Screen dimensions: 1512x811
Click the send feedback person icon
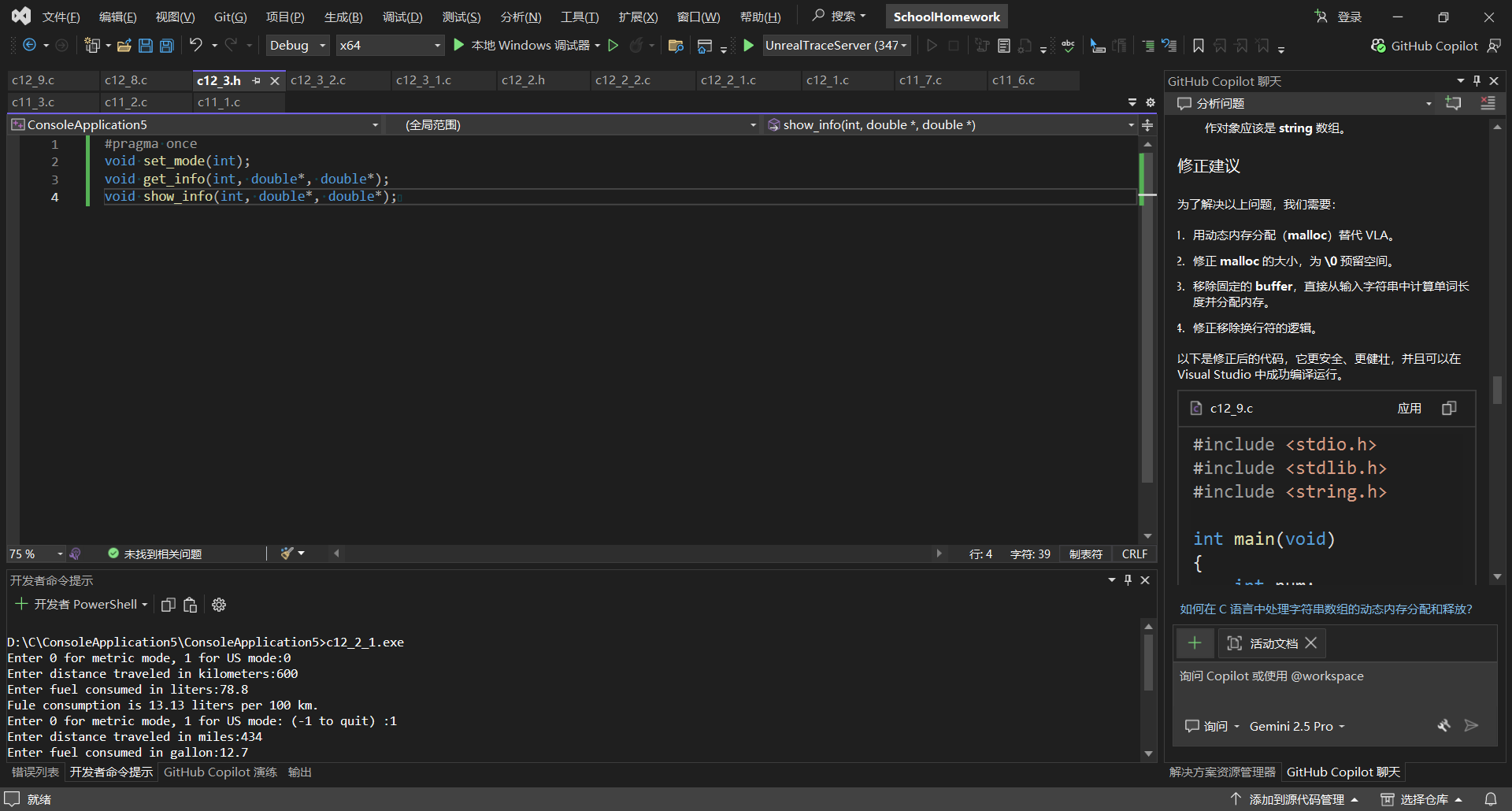pyautogui.click(x=1493, y=46)
